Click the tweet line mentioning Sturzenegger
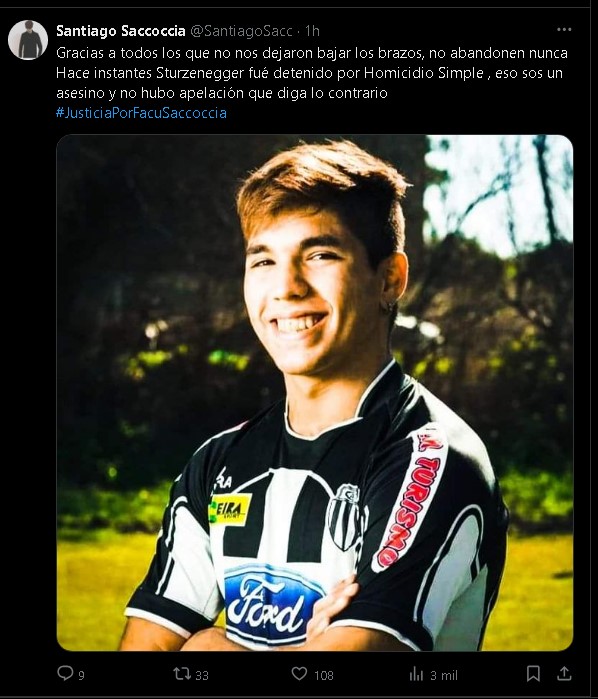Image resolution: width=598 pixels, height=699 pixels. pyautogui.click(x=309, y=73)
